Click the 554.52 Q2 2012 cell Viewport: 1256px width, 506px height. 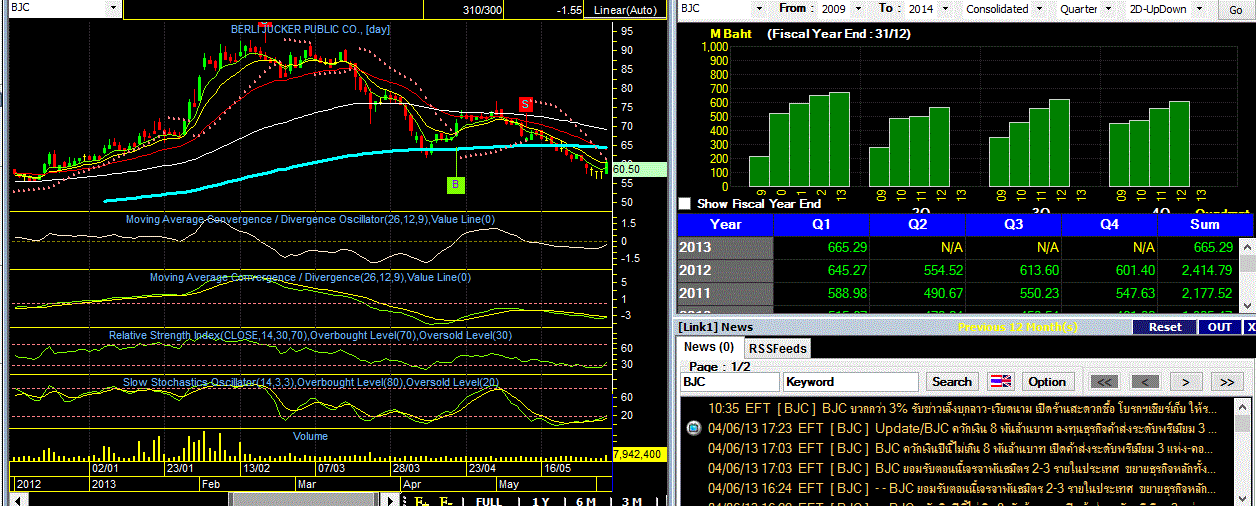point(917,270)
